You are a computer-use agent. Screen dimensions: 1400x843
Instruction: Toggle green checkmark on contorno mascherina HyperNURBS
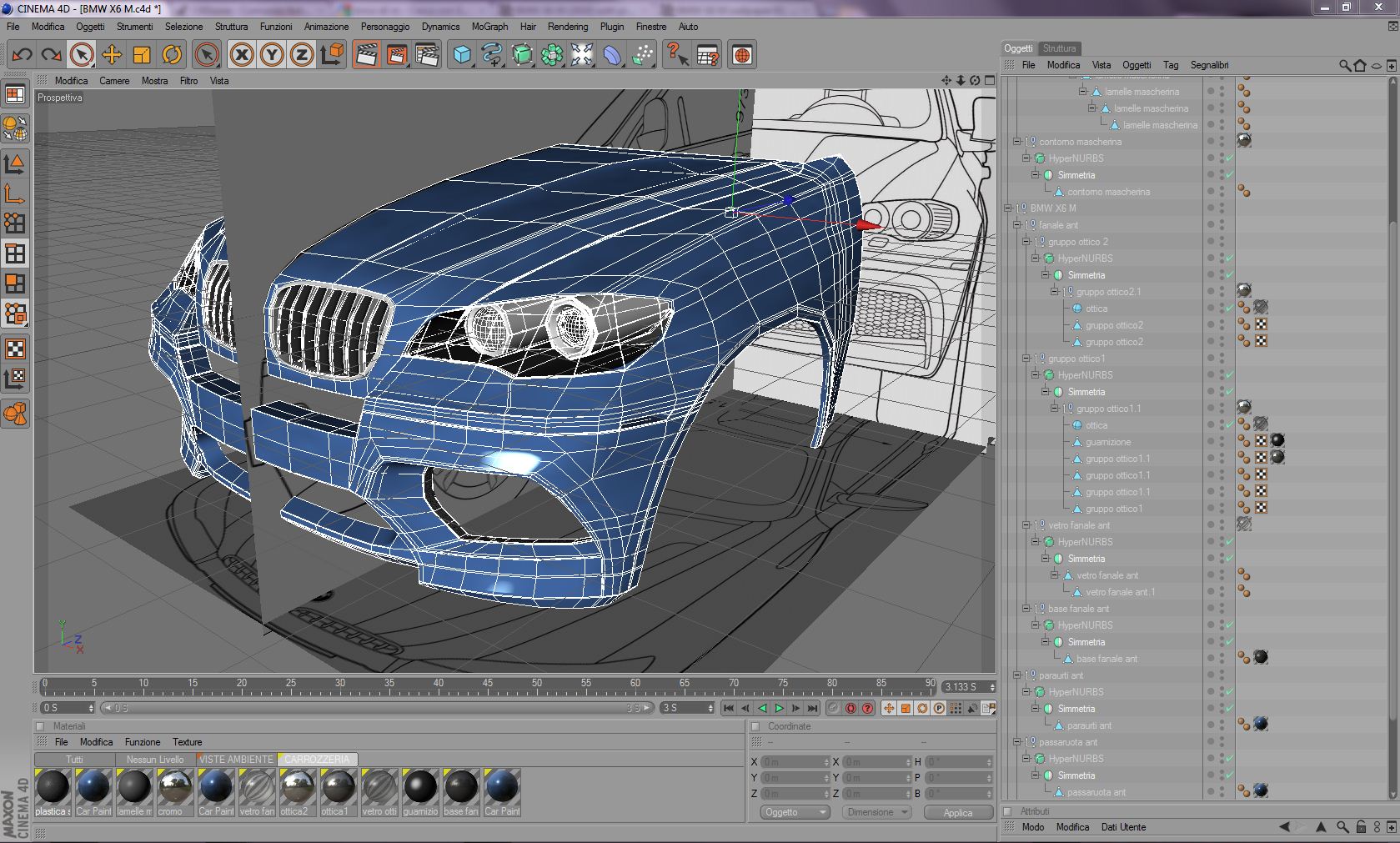(1229, 158)
